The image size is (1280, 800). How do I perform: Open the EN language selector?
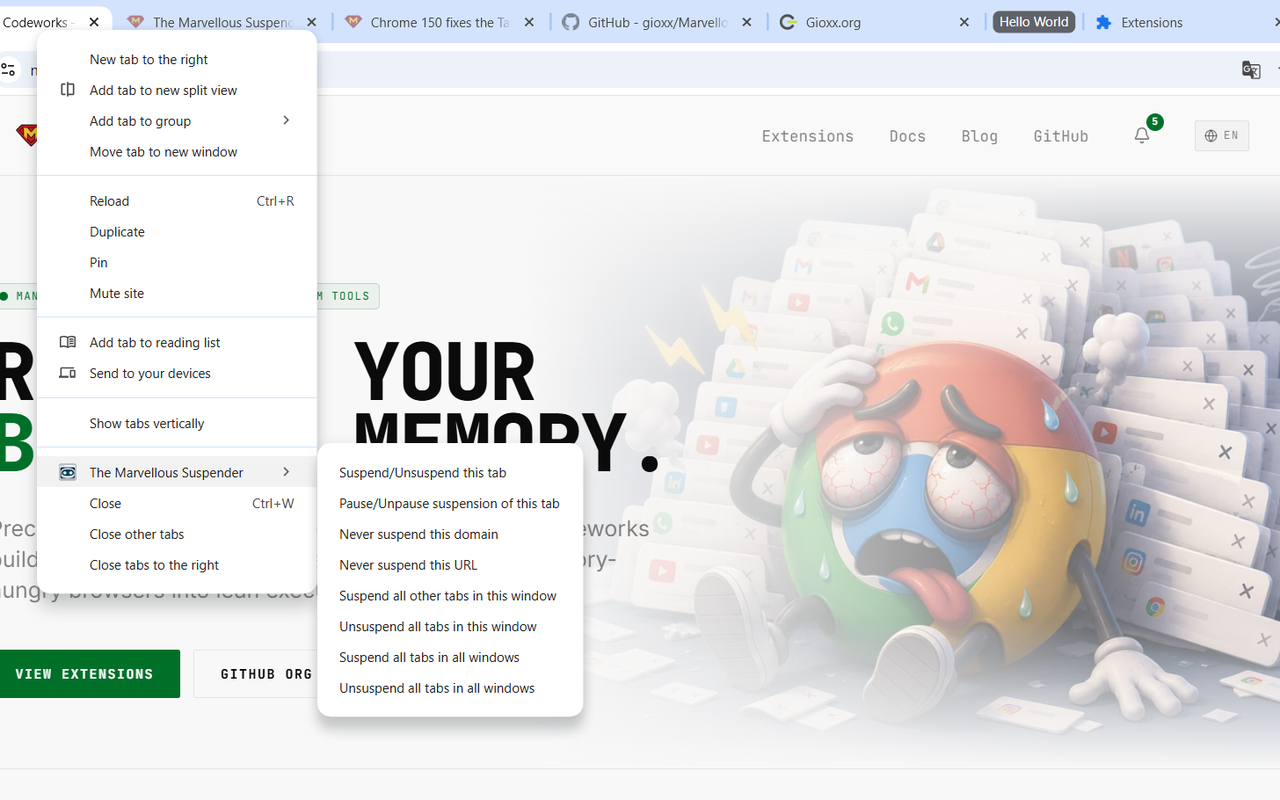(1222, 136)
